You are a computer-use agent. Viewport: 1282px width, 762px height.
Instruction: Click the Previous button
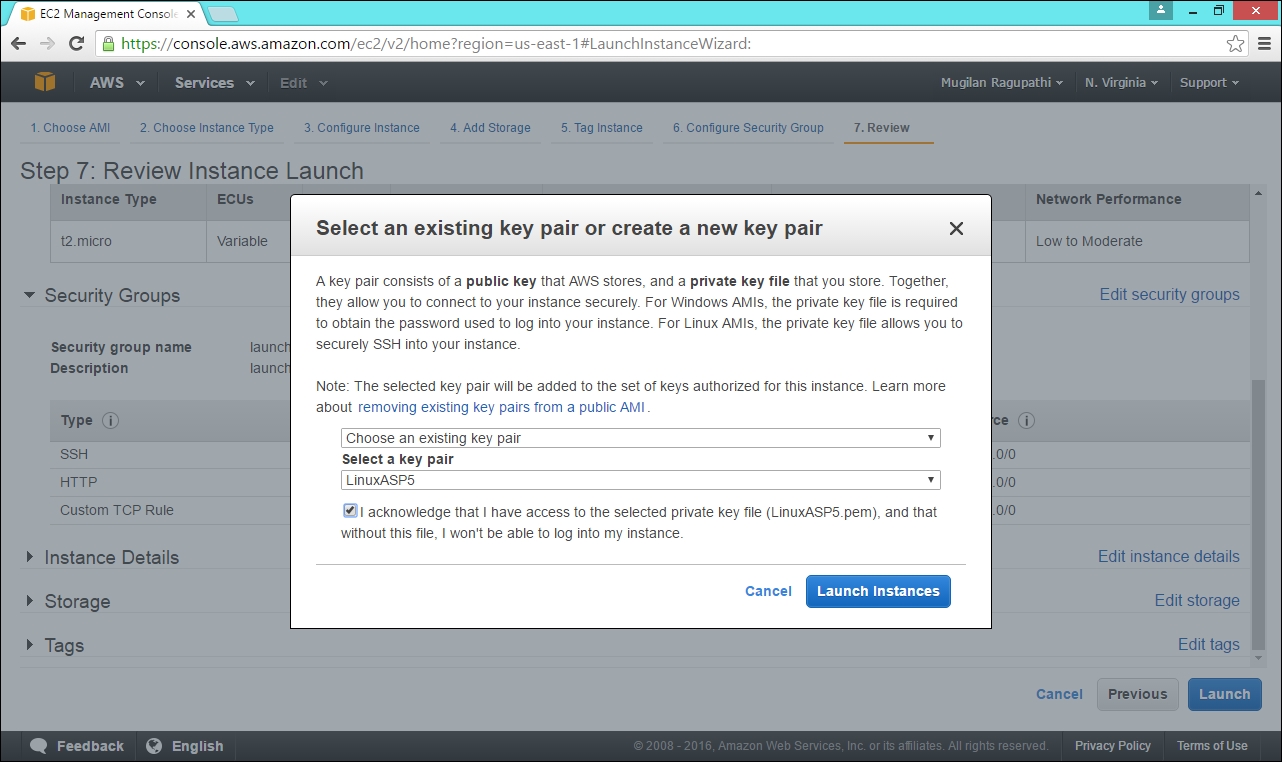[x=1138, y=694]
